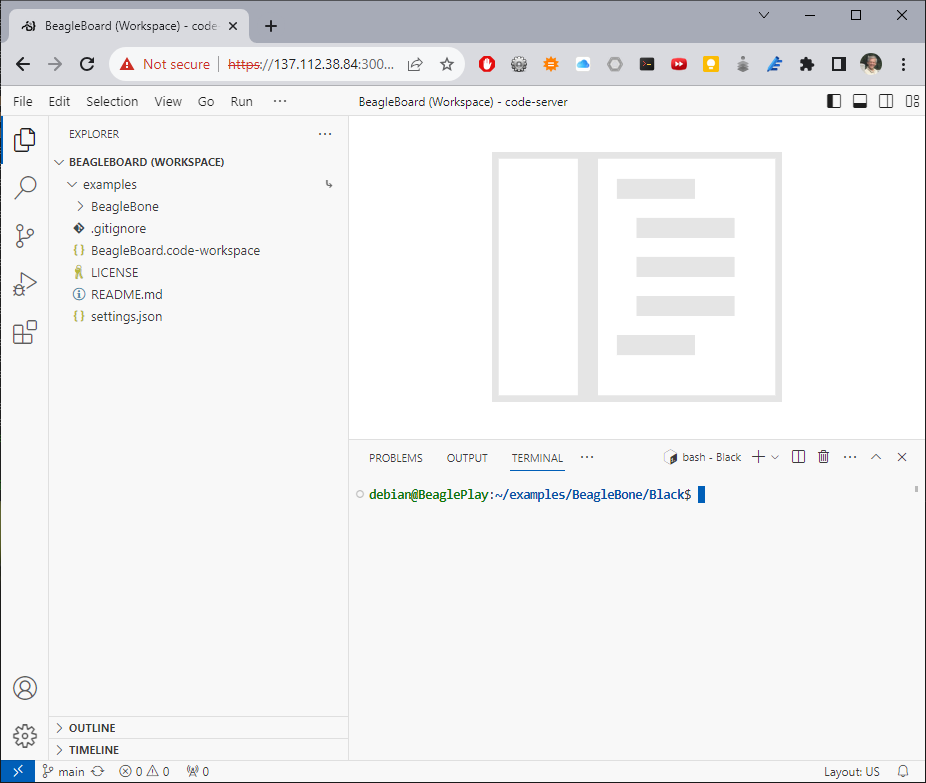Kill terminal with the trash icon
926x783 pixels.
[823, 457]
